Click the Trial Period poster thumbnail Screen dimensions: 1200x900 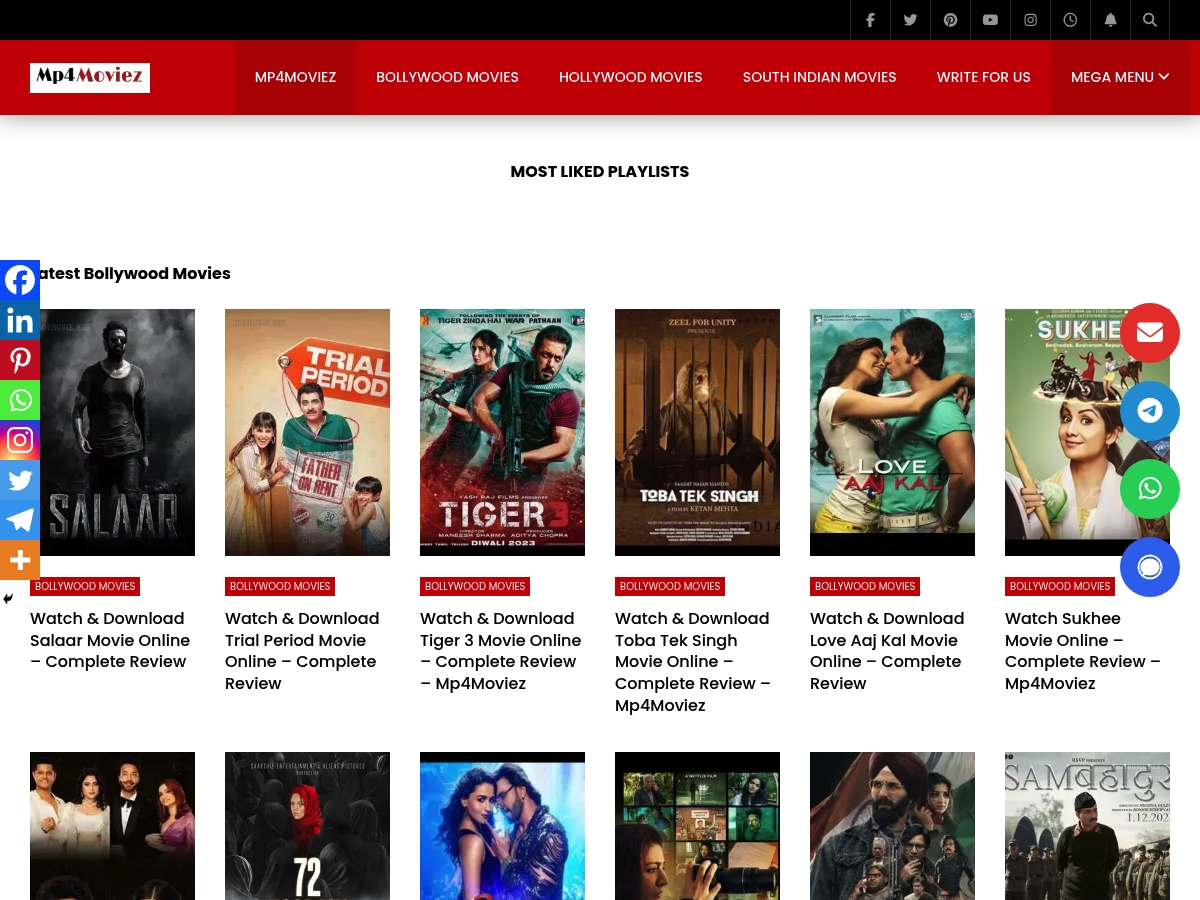click(307, 432)
